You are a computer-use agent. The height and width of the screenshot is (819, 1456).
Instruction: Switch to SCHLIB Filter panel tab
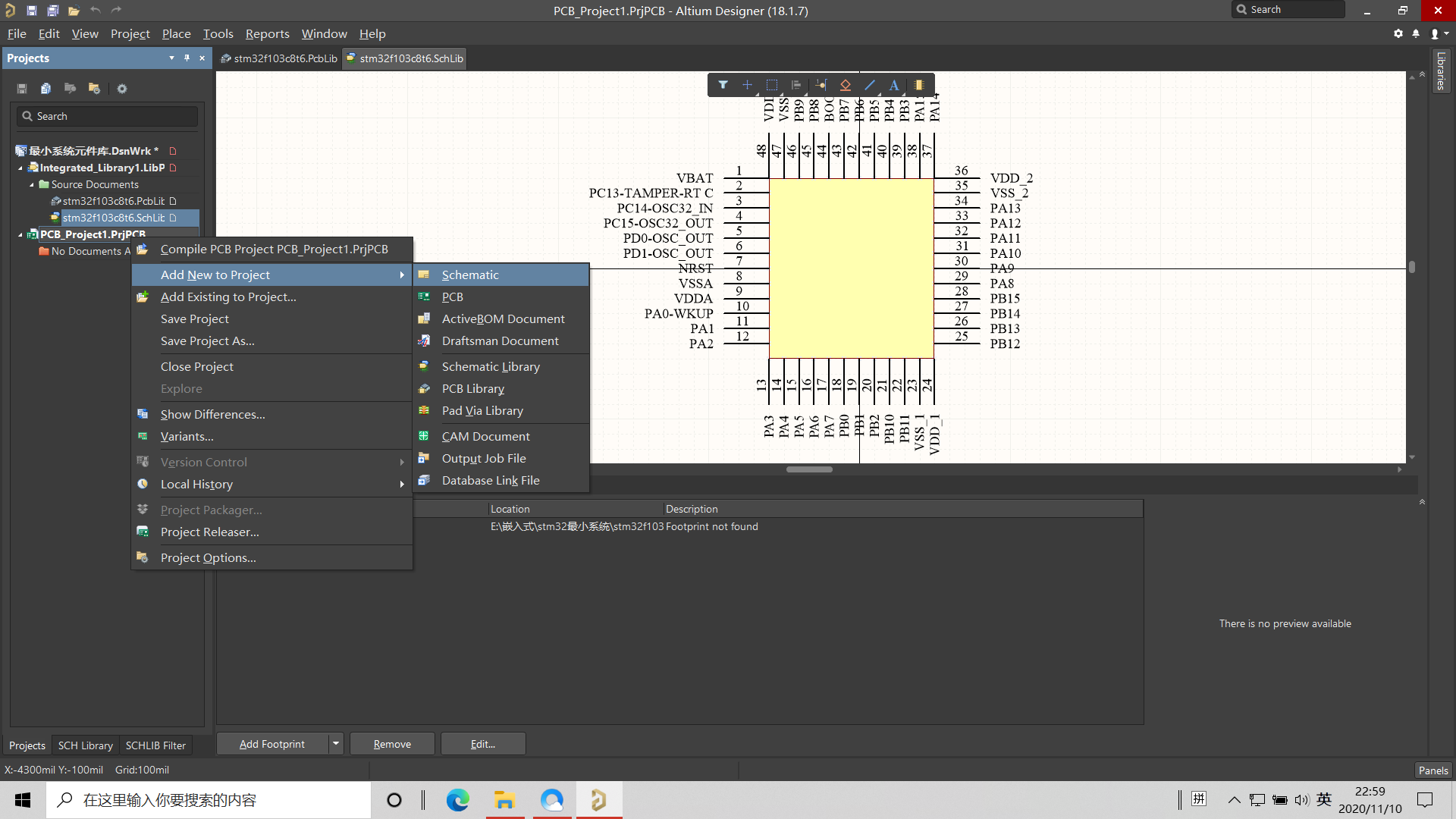click(x=155, y=745)
